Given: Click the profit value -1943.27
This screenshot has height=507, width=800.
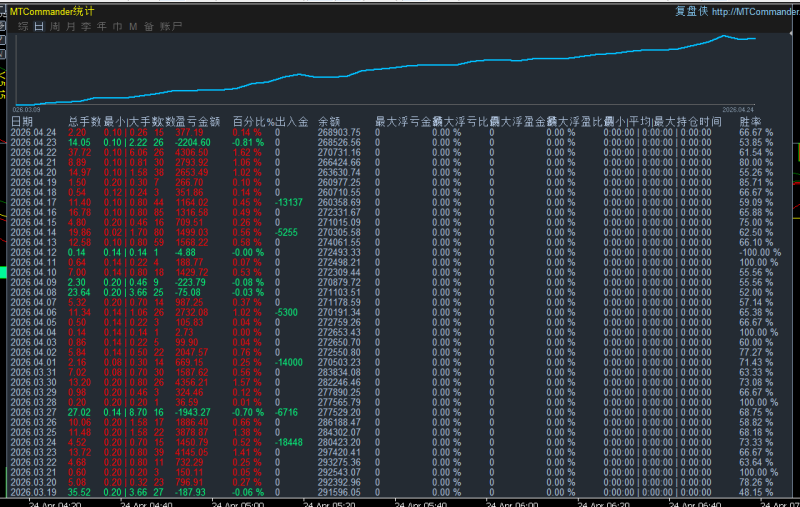Looking at the screenshot, I should (192, 413).
